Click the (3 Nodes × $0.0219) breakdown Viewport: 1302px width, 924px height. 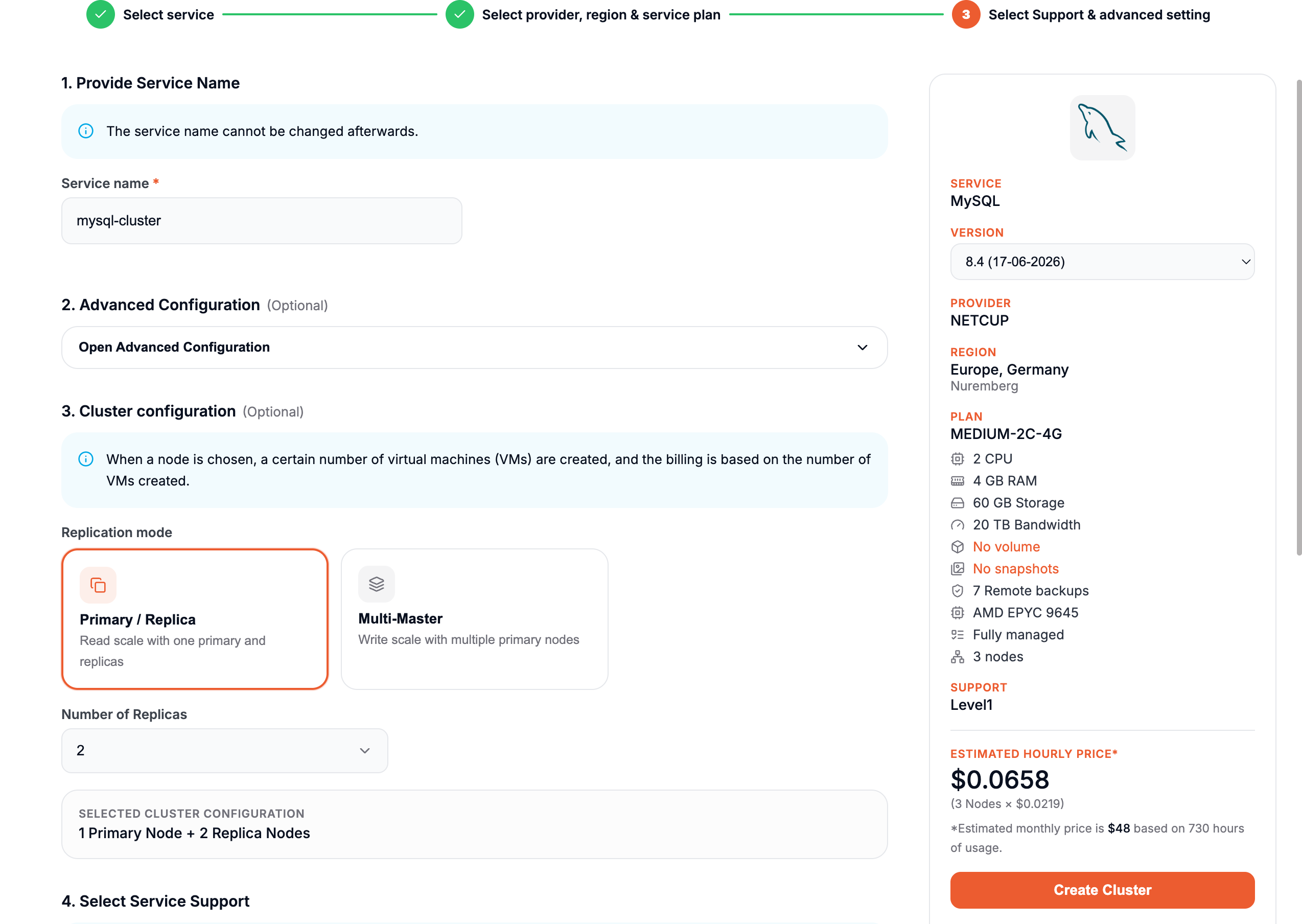1007,804
